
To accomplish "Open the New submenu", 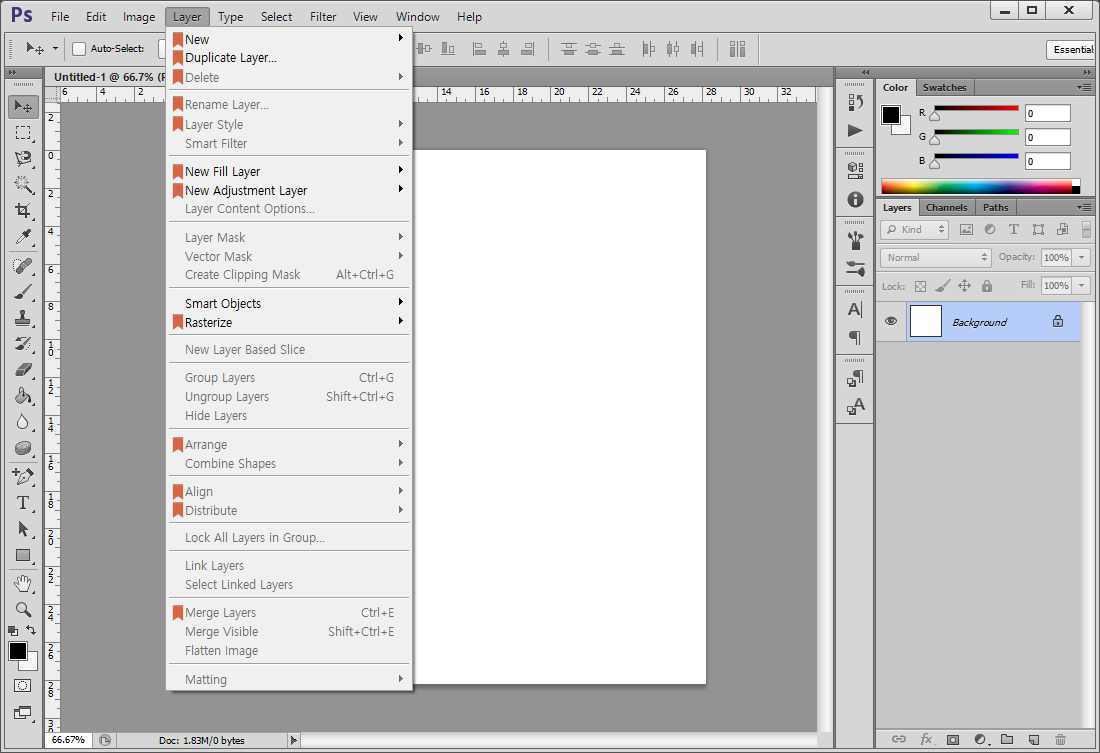I will (289, 39).
